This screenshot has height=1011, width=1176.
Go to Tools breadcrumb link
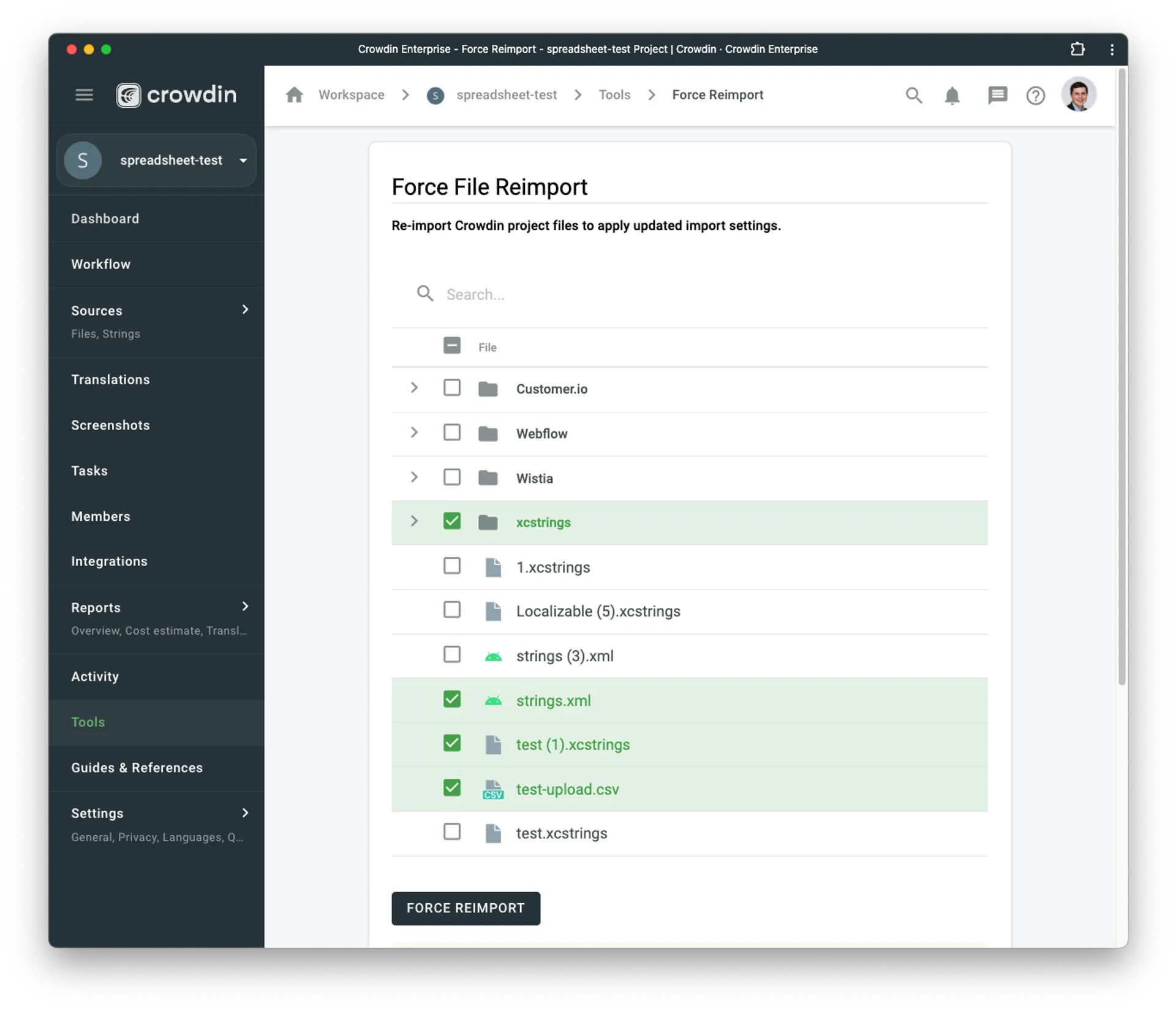click(x=614, y=95)
